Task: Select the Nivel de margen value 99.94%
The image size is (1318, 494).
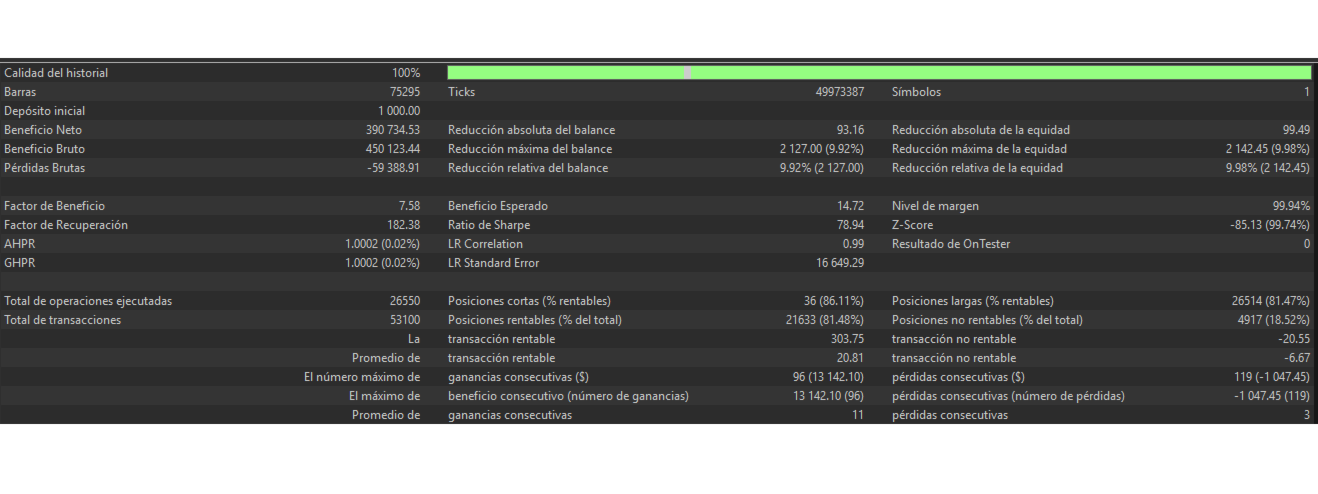Action: 1291,206
